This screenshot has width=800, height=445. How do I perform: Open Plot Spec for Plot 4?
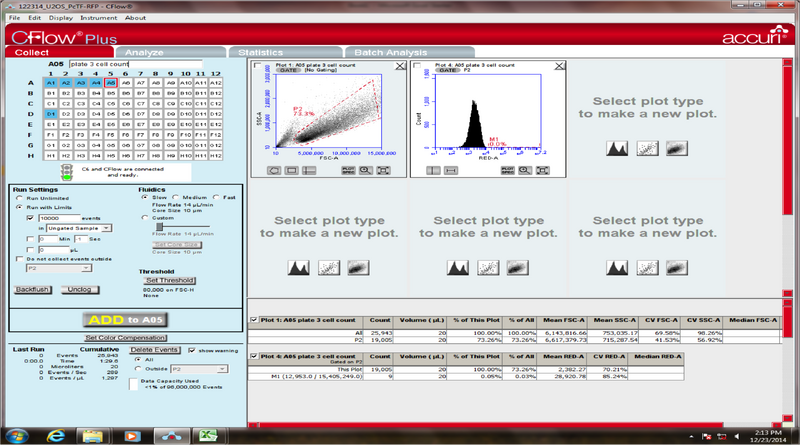click(508, 170)
